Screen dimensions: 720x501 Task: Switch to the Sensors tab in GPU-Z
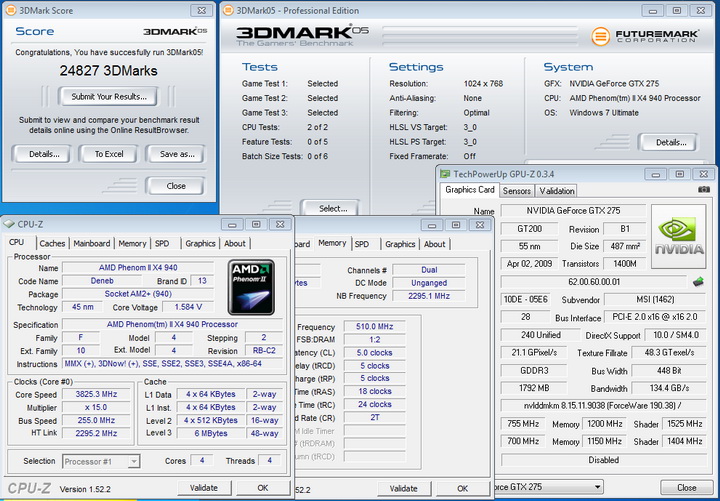(x=517, y=191)
